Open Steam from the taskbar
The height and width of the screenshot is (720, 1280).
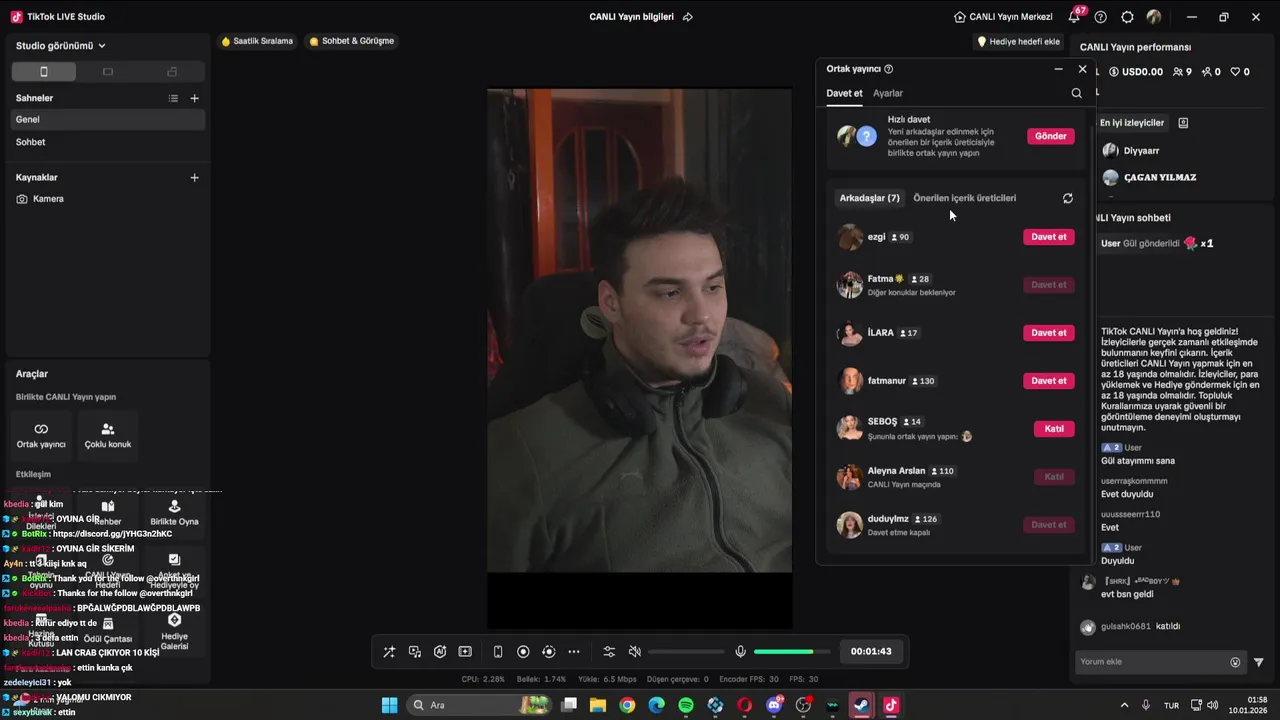coord(861,705)
